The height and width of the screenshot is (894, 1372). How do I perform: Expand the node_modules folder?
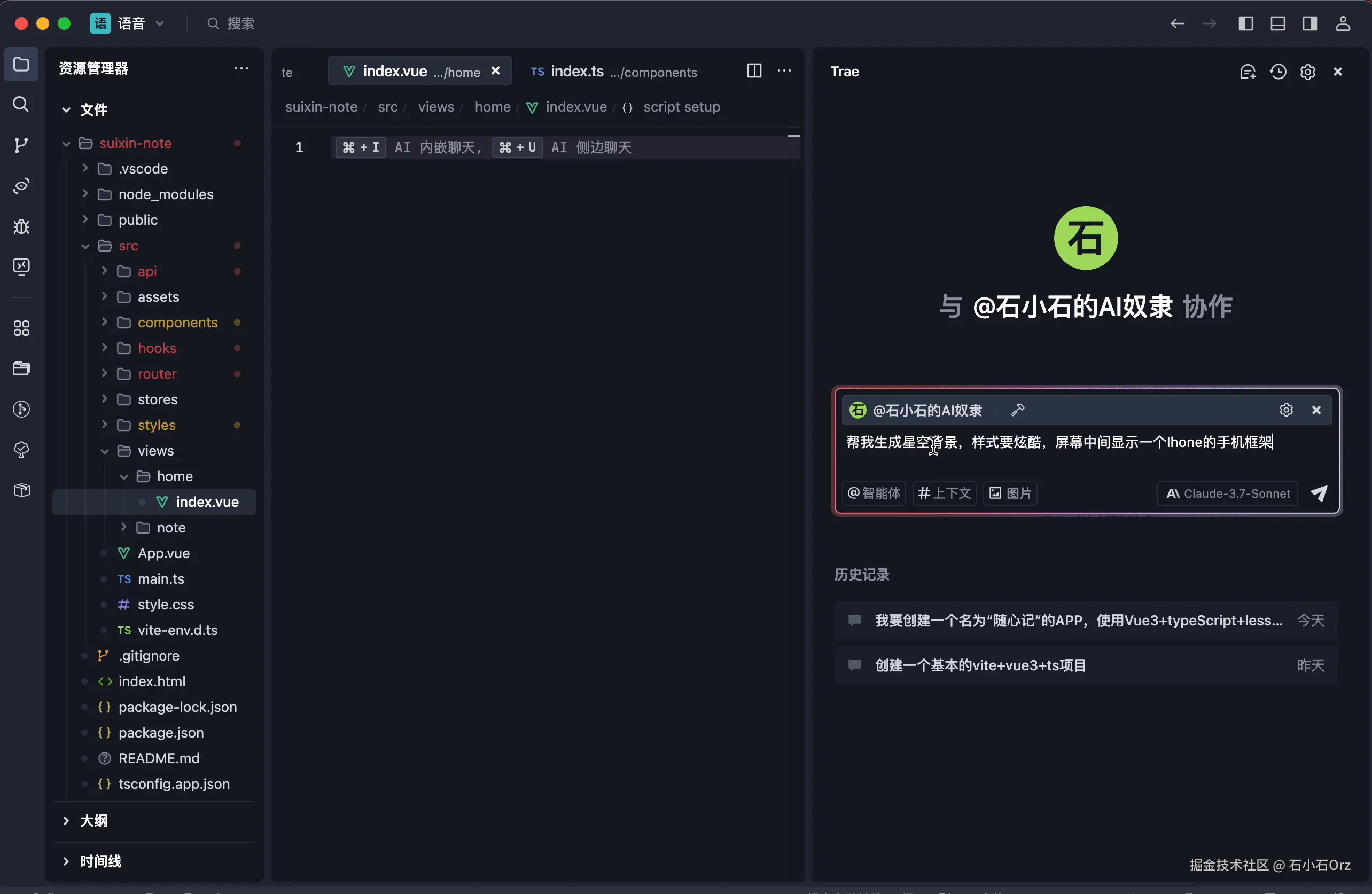[166, 194]
